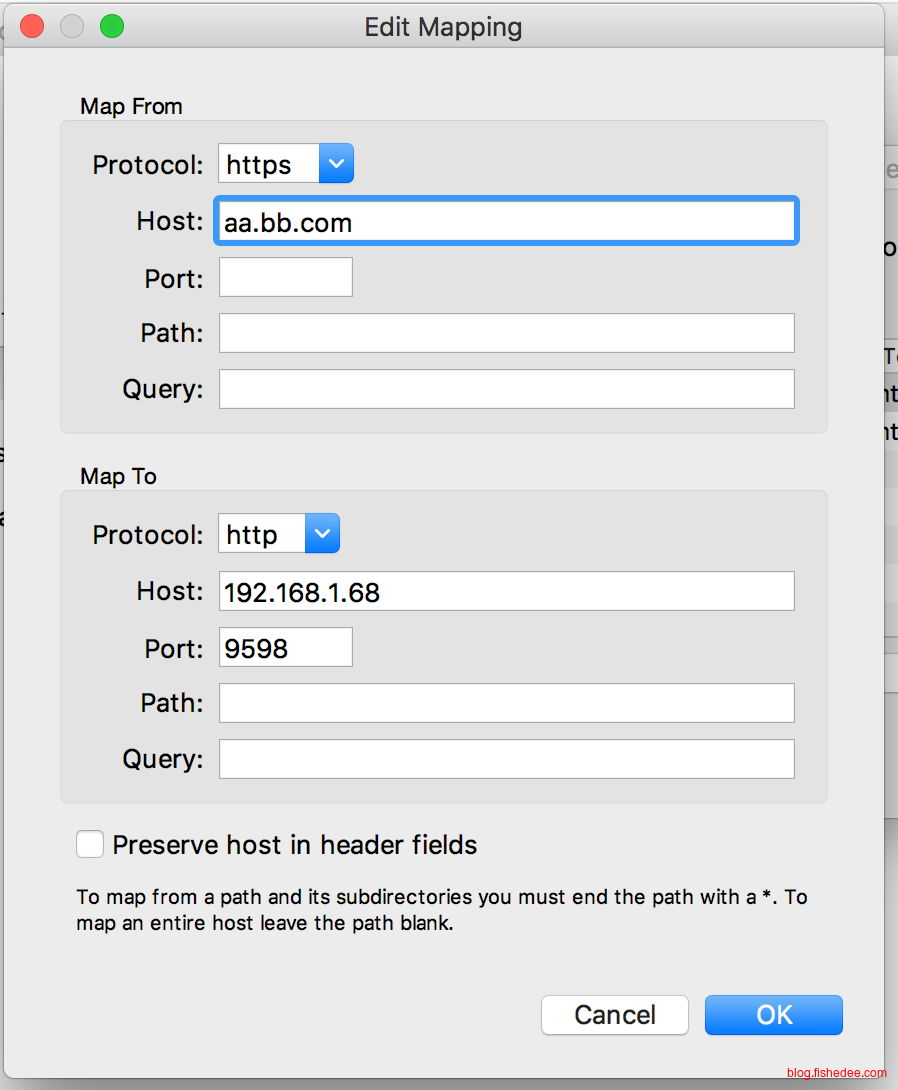Click the Map To Path field
The height and width of the screenshot is (1090, 898).
click(x=506, y=703)
